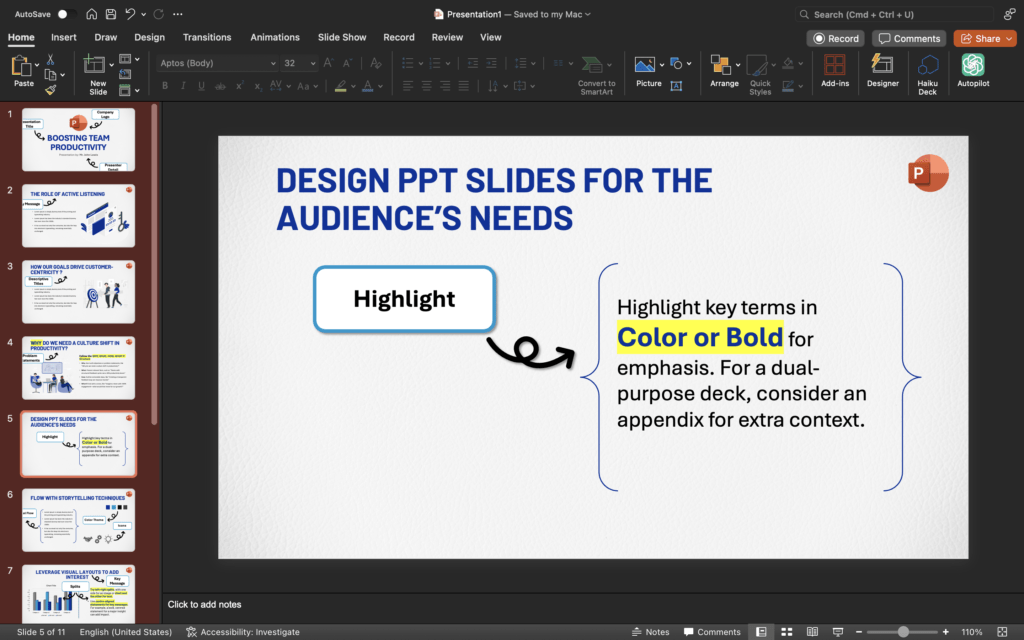The image size is (1024, 640).
Task: Switch to the Transitions tab
Action: [x=207, y=37]
